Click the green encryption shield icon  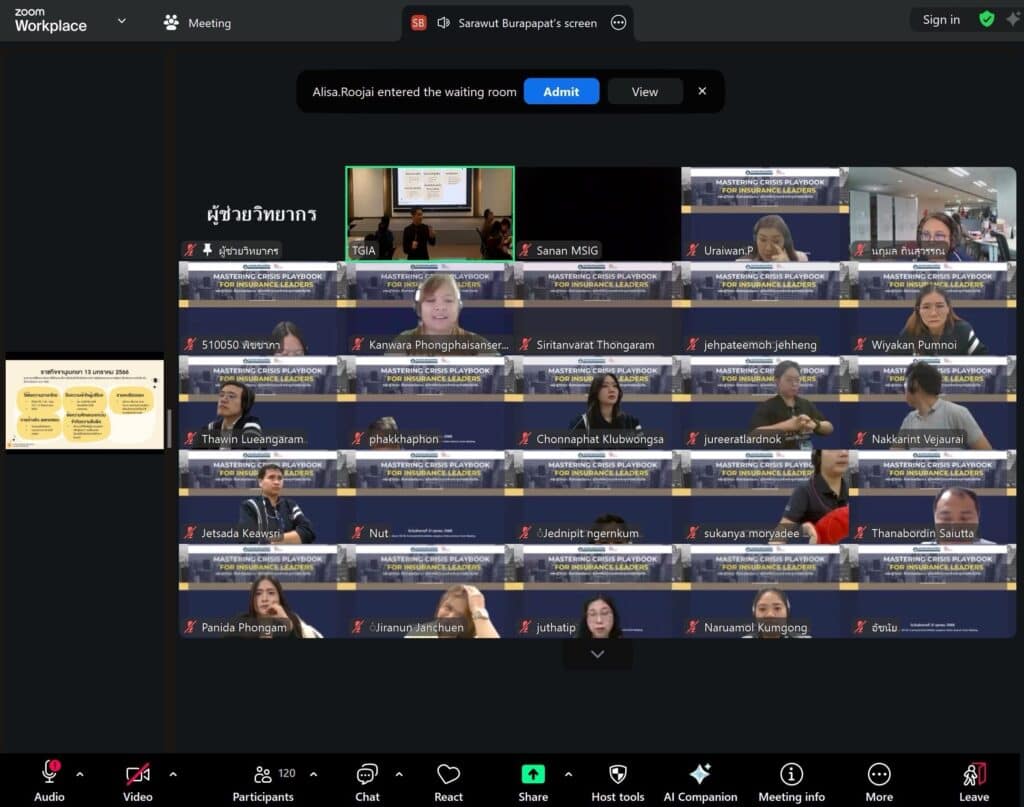pos(986,19)
